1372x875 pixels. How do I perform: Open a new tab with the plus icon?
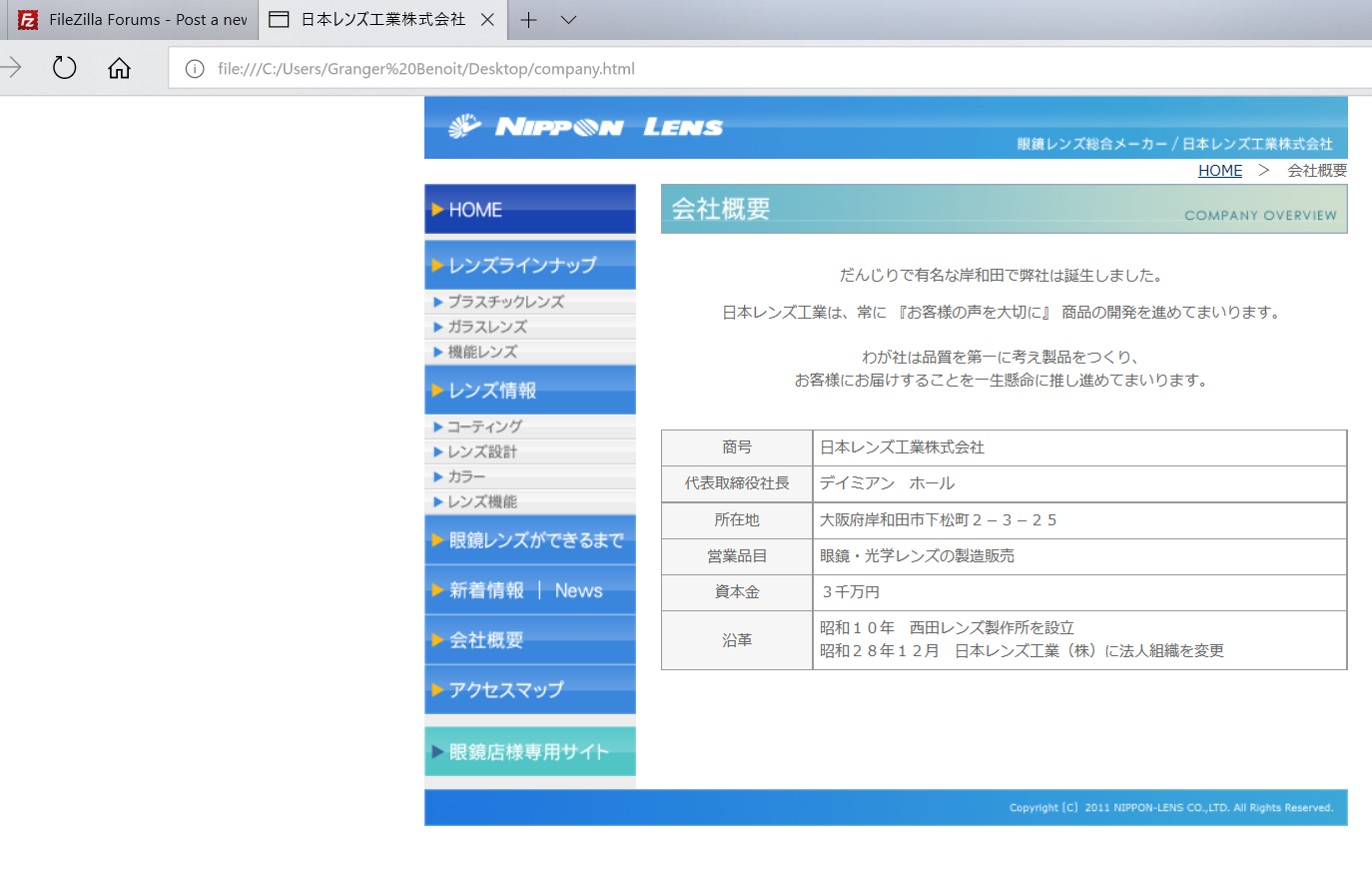click(x=529, y=19)
